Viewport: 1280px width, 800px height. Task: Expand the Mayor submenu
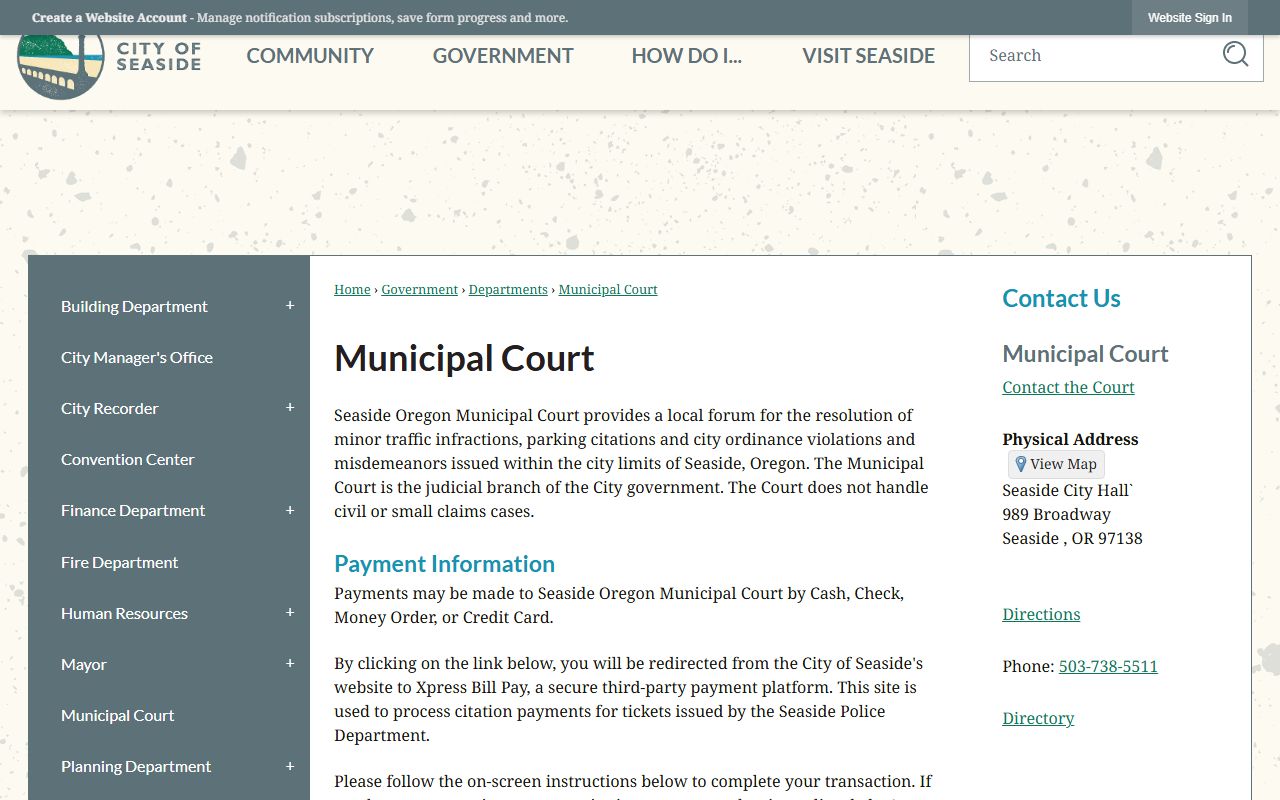(x=290, y=664)
